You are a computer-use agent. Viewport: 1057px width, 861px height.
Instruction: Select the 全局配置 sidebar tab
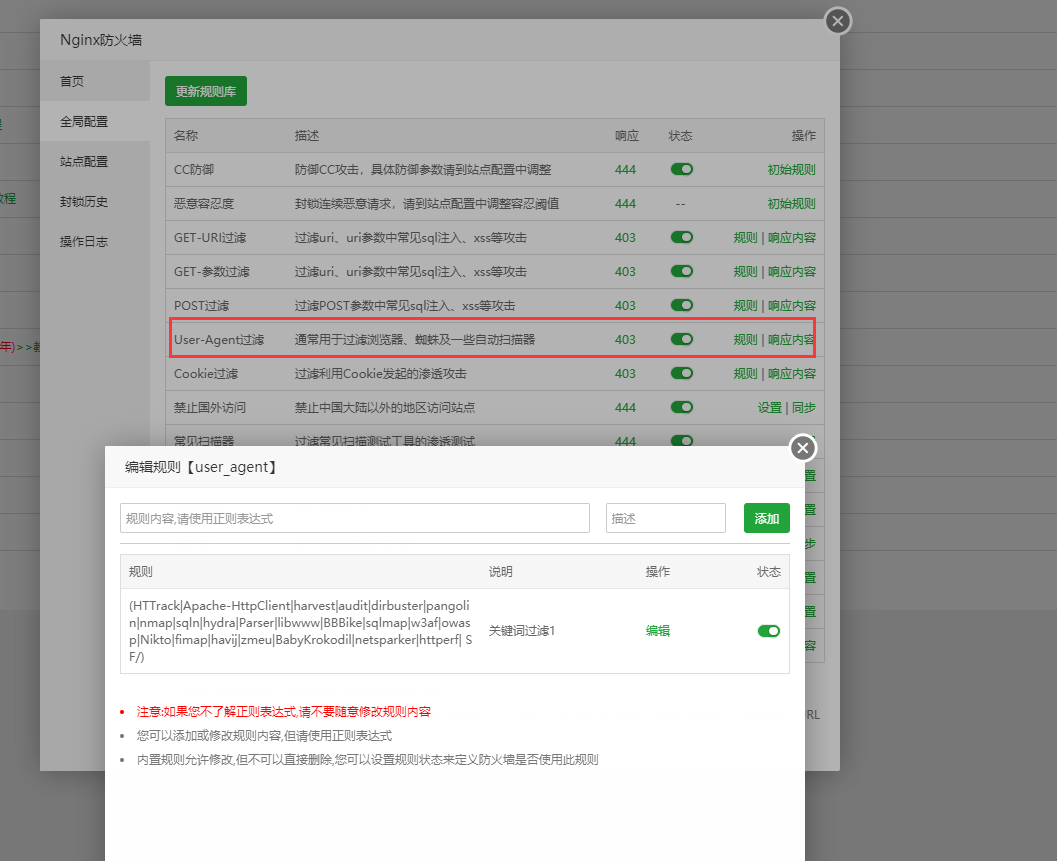(x=95, y=121)
